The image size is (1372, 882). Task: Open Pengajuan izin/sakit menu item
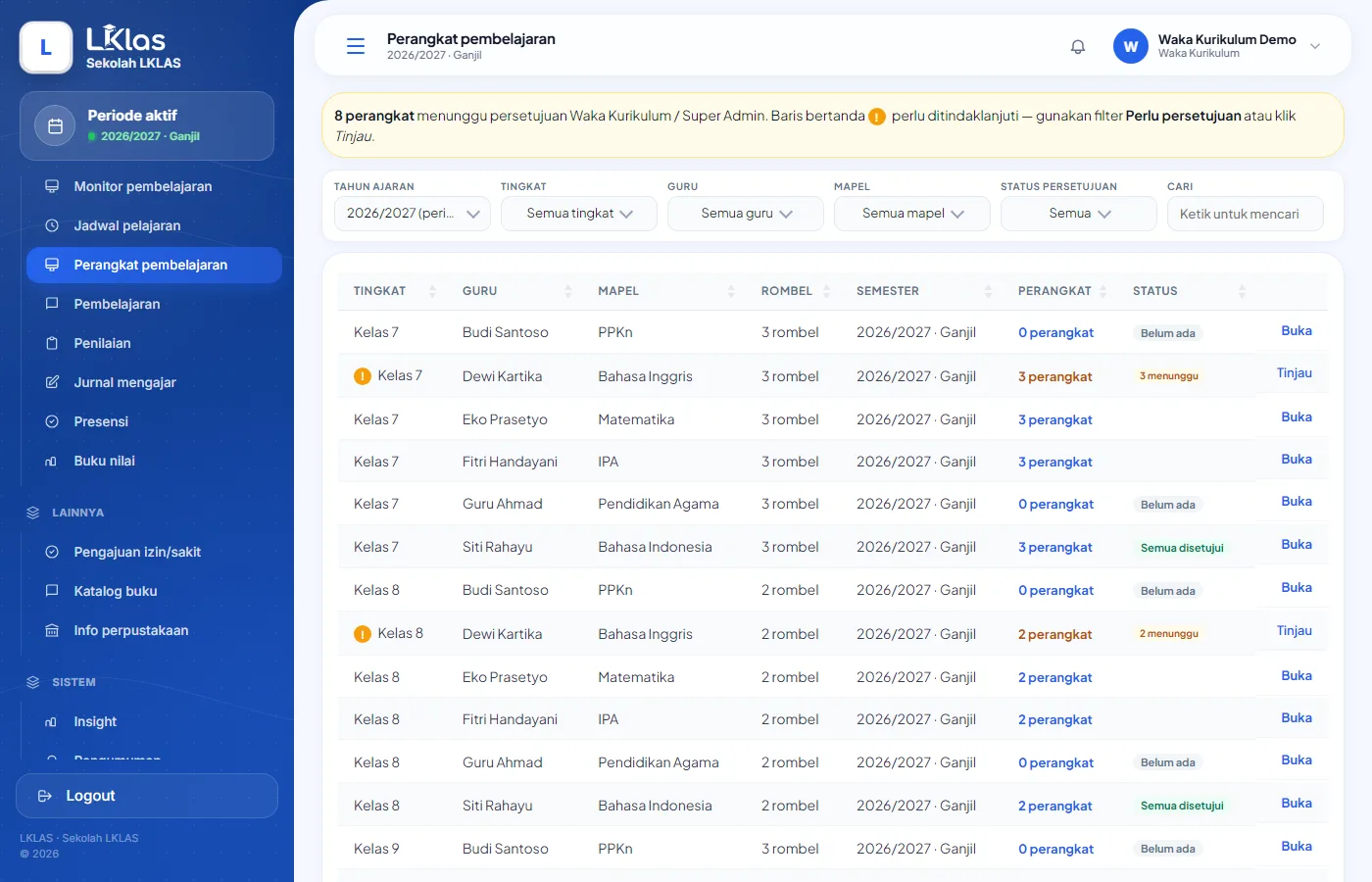point(154,552)
